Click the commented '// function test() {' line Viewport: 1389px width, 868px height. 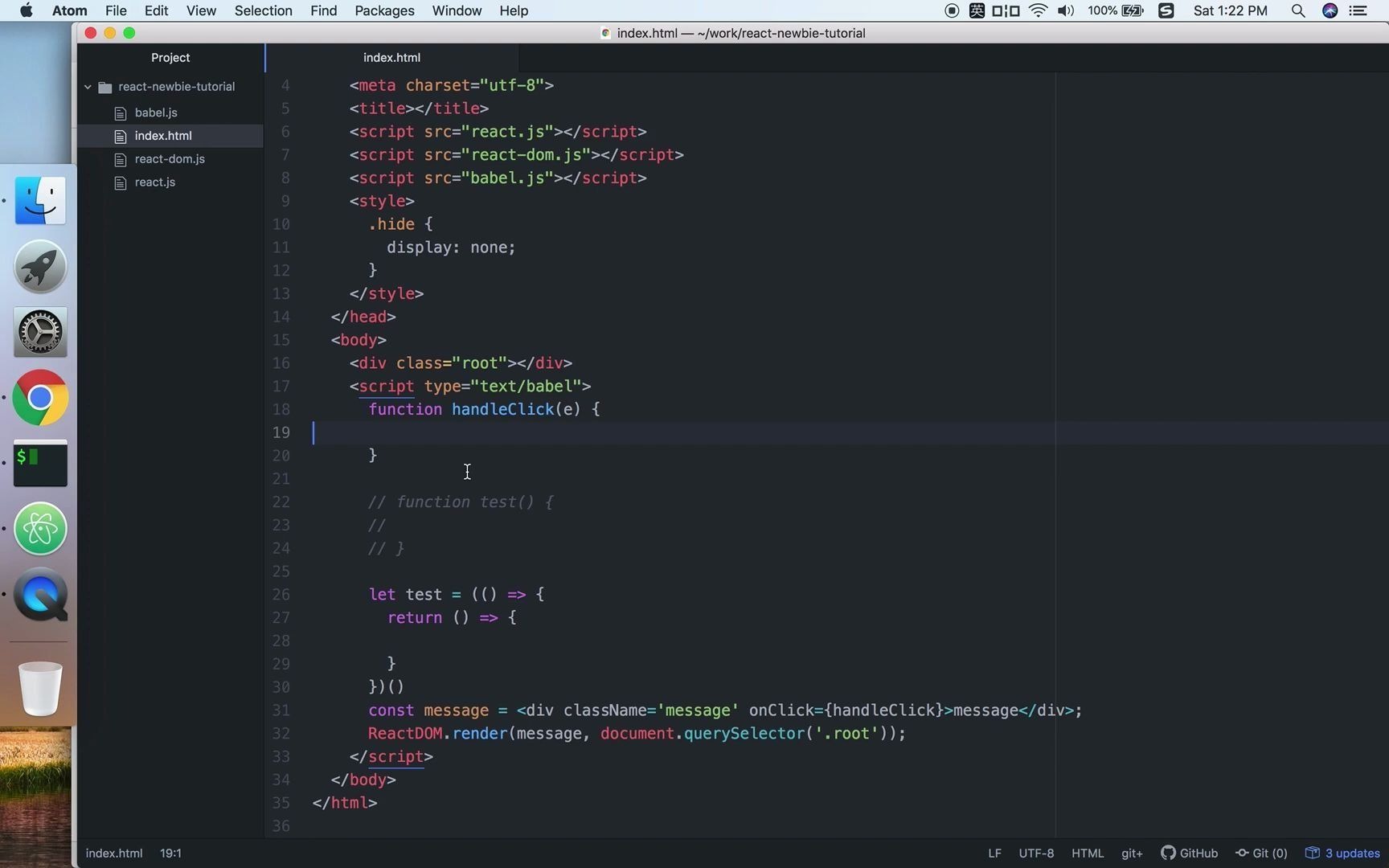461,502
